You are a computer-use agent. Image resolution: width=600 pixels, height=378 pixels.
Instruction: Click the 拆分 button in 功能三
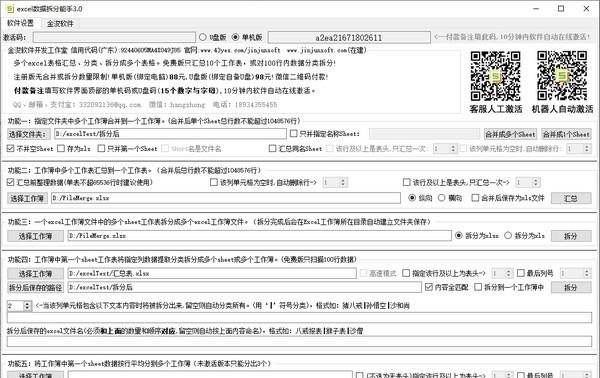[571, 236]
